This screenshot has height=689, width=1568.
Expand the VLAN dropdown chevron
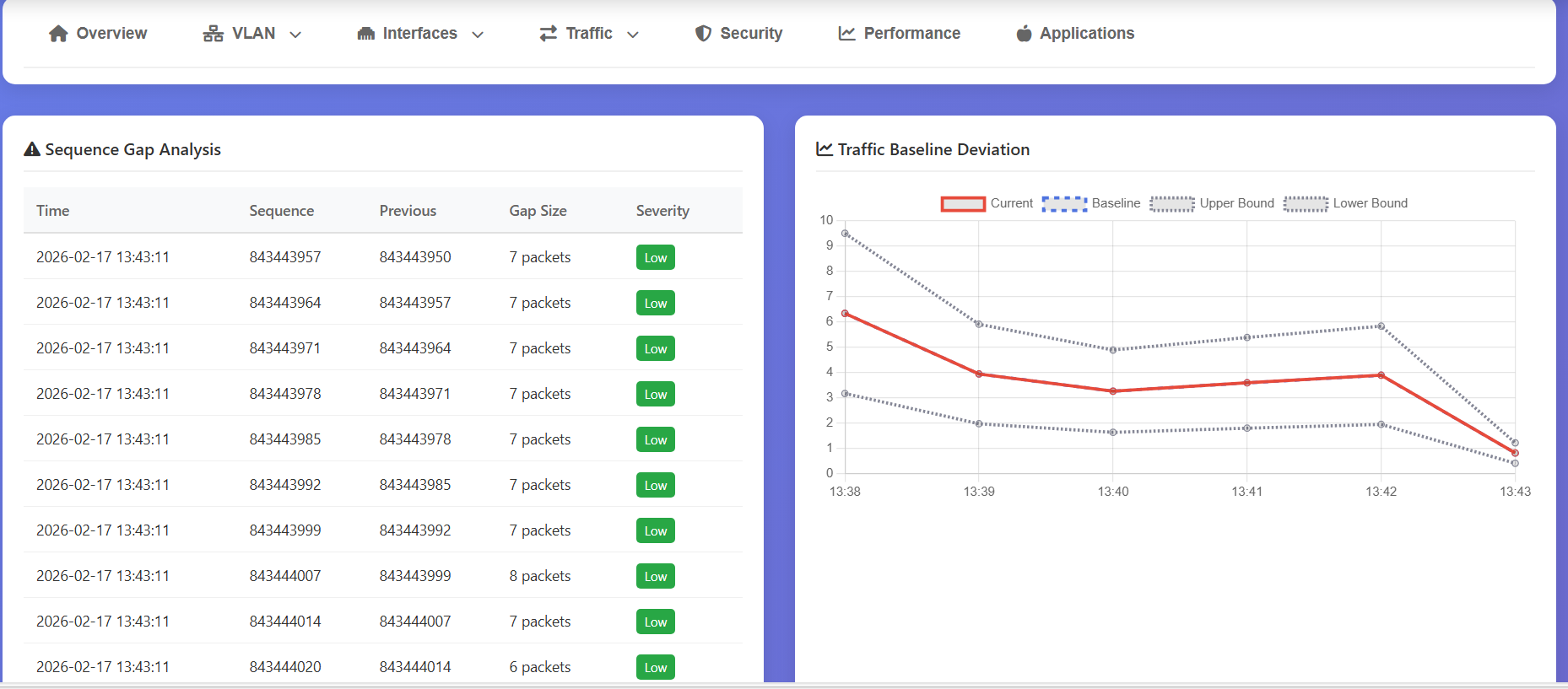tap(295, 35)
